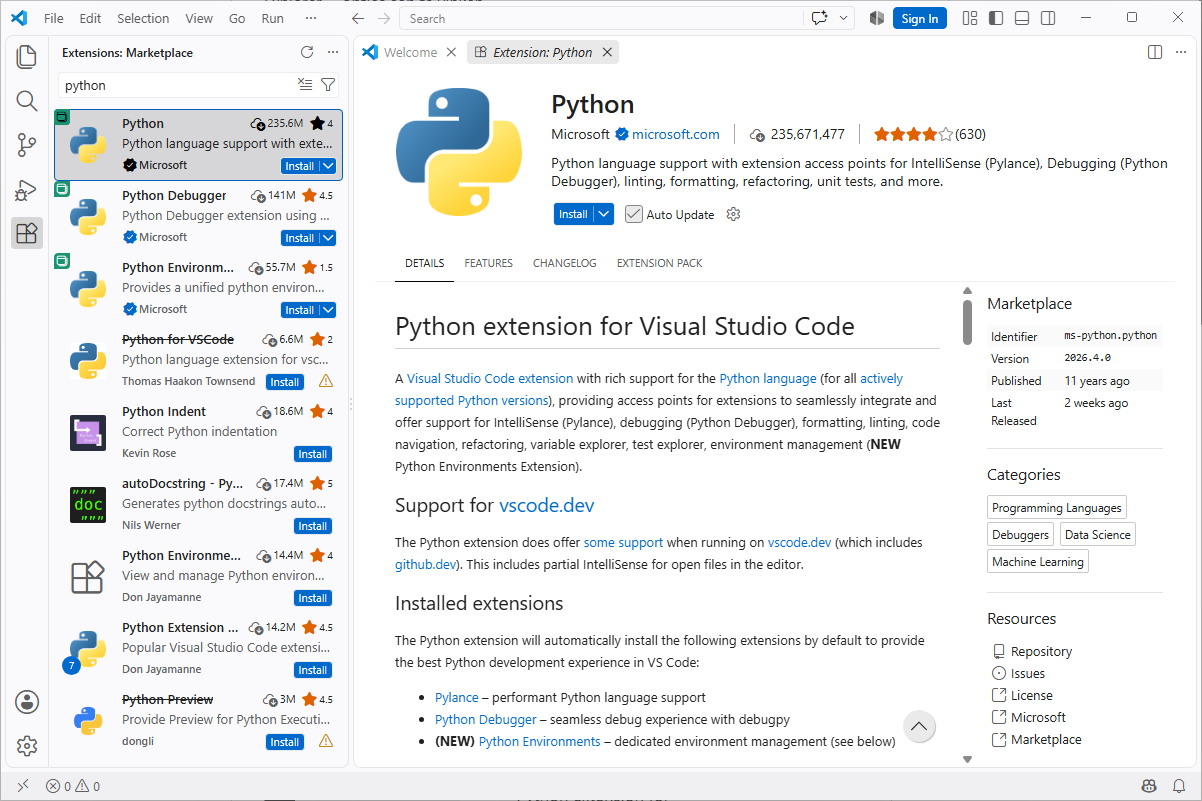Viewport: 1202px width, 801px height.
Task: Open Install dropdown arrow on Python details page
Action: pos(603,214)
